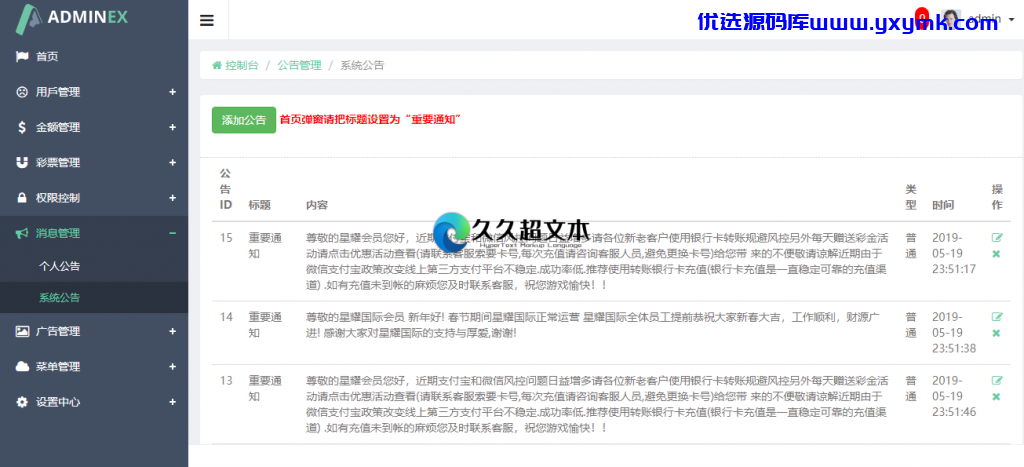Click the hamburger menu toggle icon
Viewport: 1024px width, 467px height.
[207, 20]
